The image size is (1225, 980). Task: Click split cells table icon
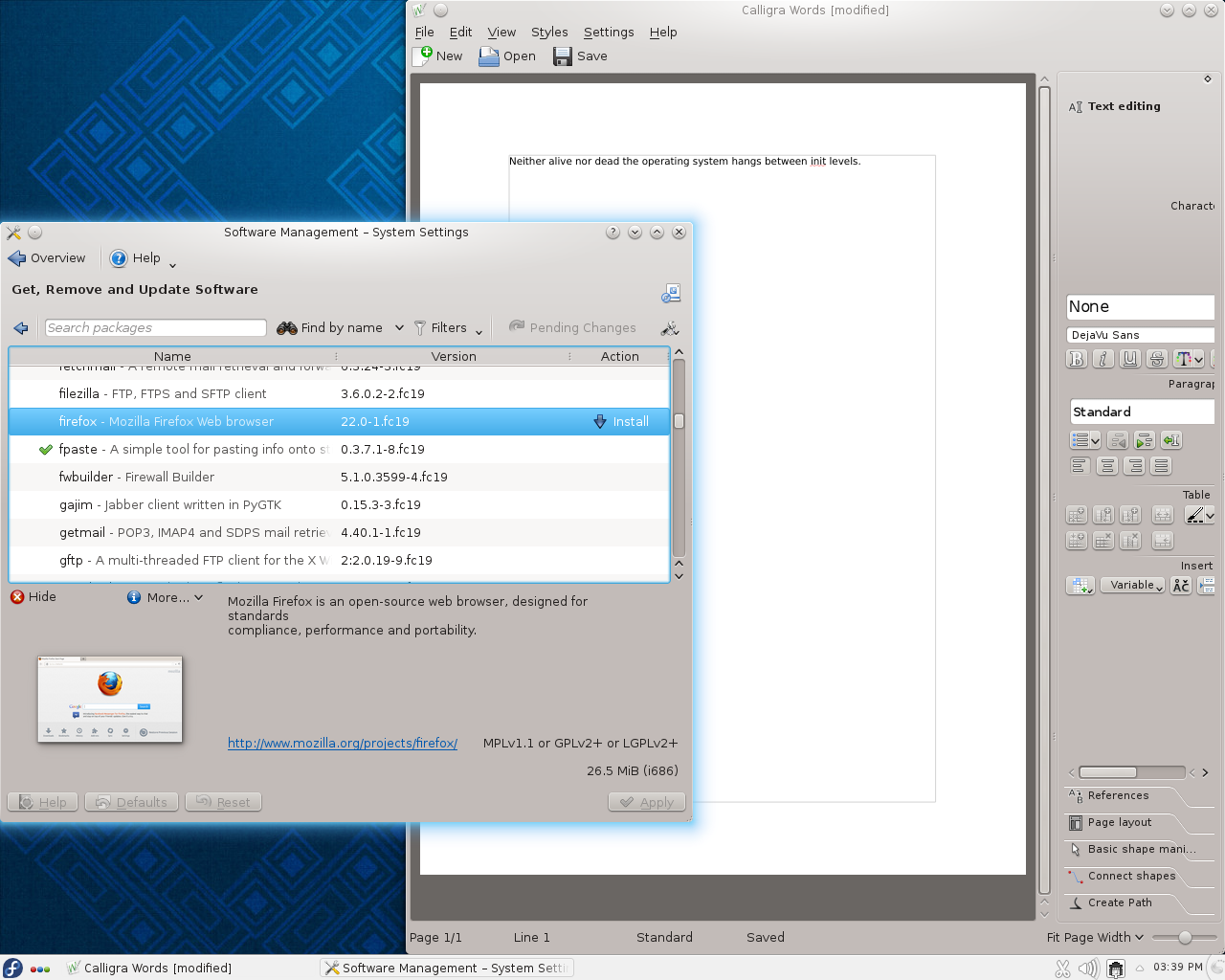[1163, 541]
